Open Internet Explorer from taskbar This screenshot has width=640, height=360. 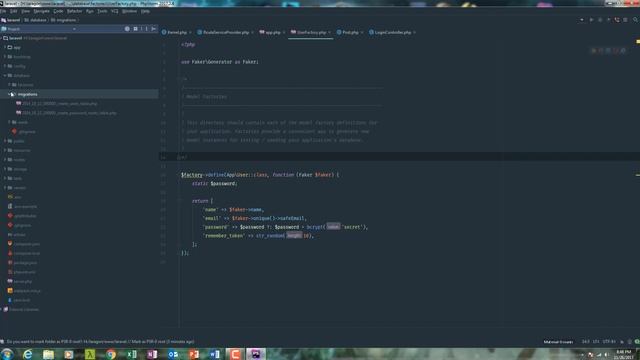pyautogui.click(x=27, y=354)
